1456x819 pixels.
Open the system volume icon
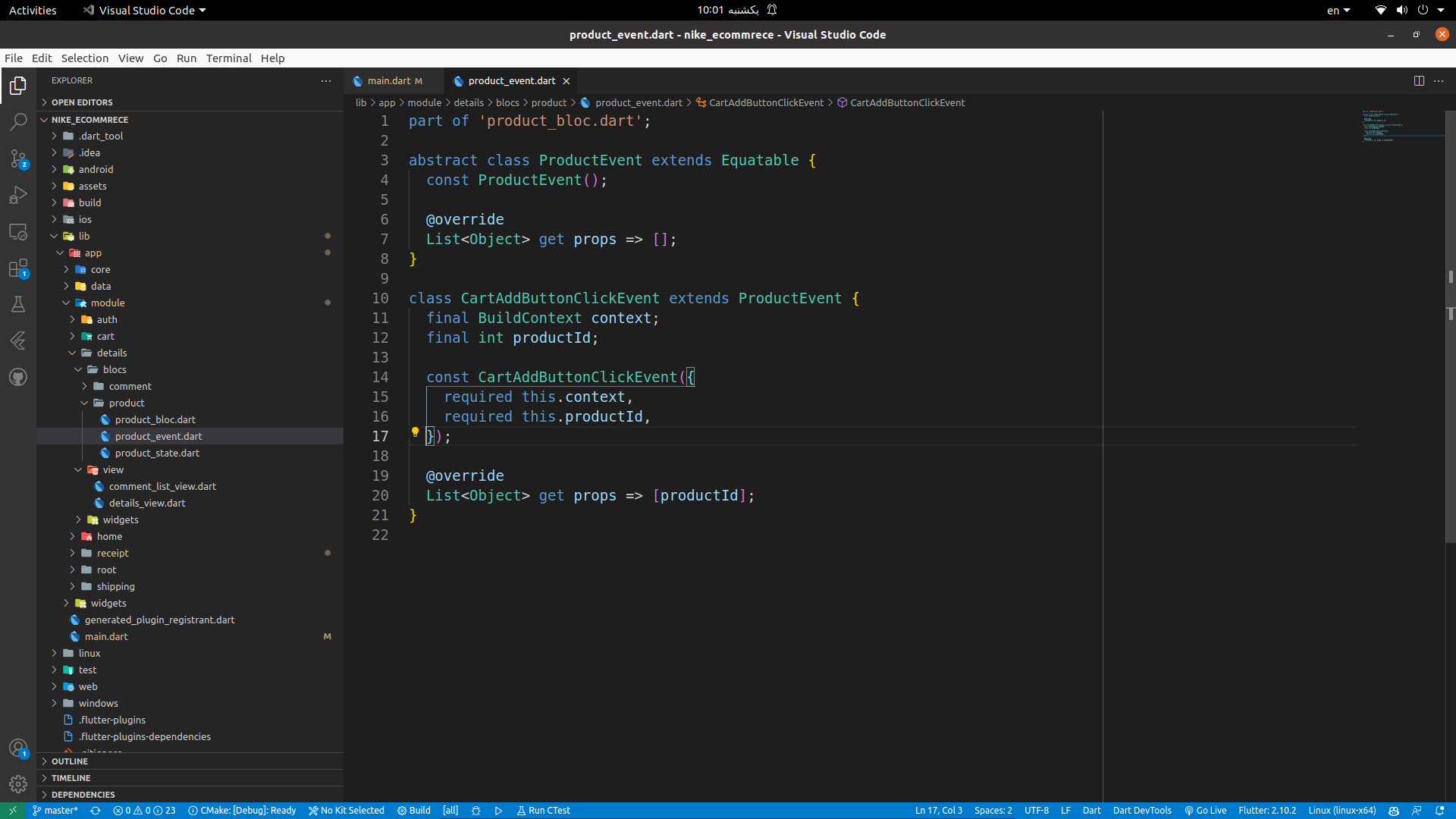coord(1402,10)
